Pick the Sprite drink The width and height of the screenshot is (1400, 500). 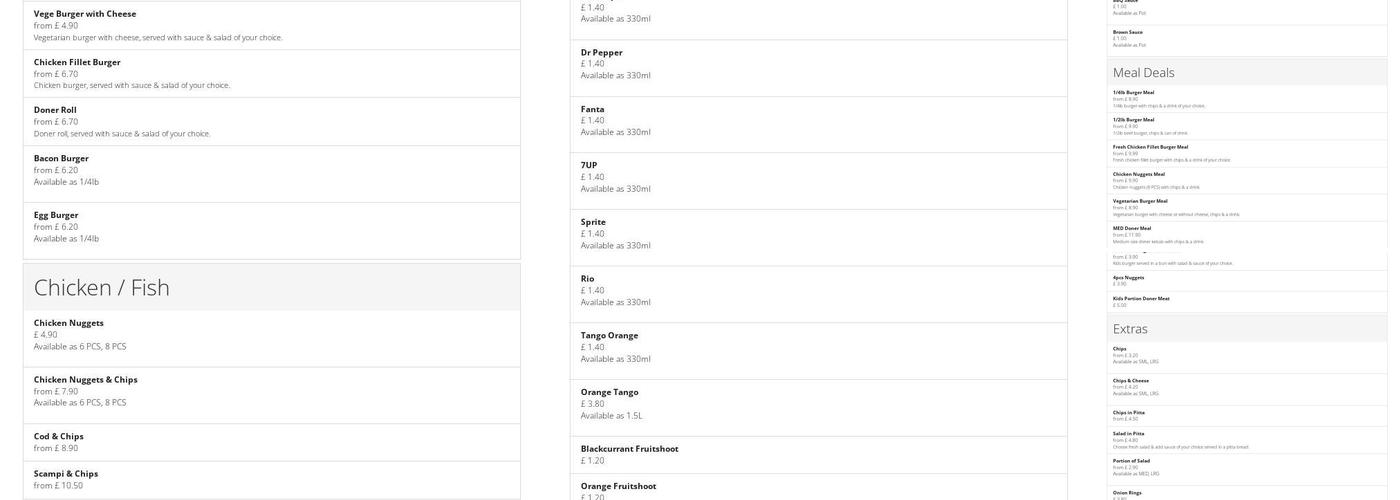tap(594, 222)
